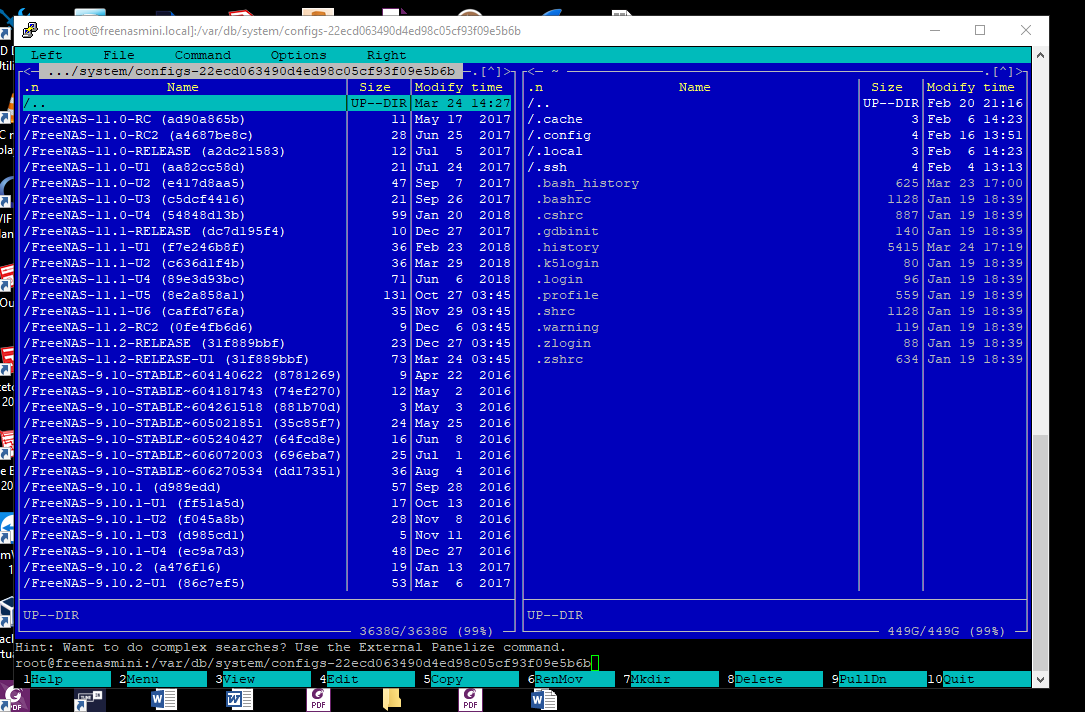Open the Left menu in mc
1085x712 pixels.
click(x=46, y=55)
